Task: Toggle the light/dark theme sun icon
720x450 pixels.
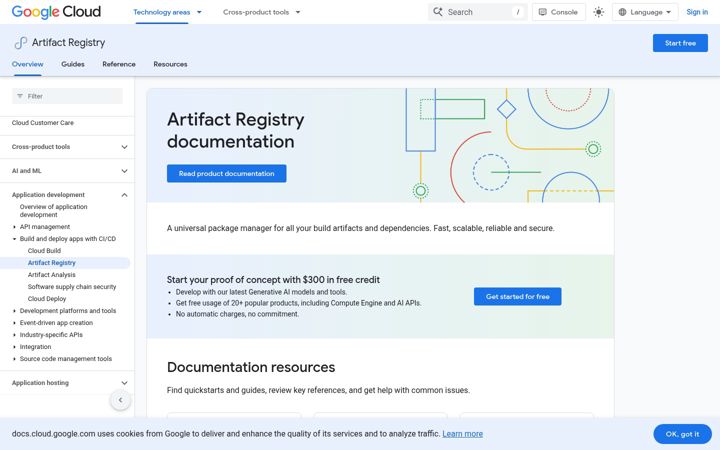Action: 598,12
